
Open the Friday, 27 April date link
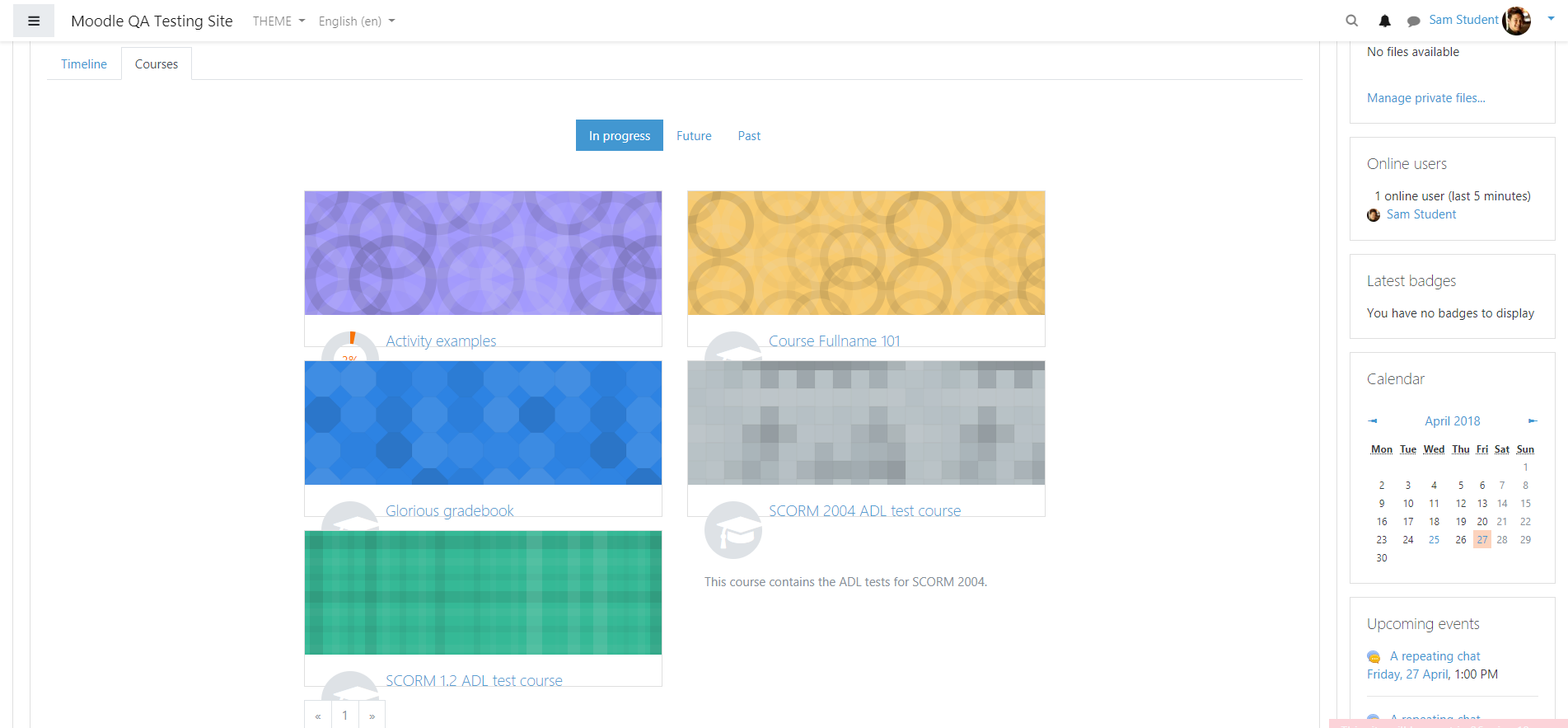[x=1408, y=674]
